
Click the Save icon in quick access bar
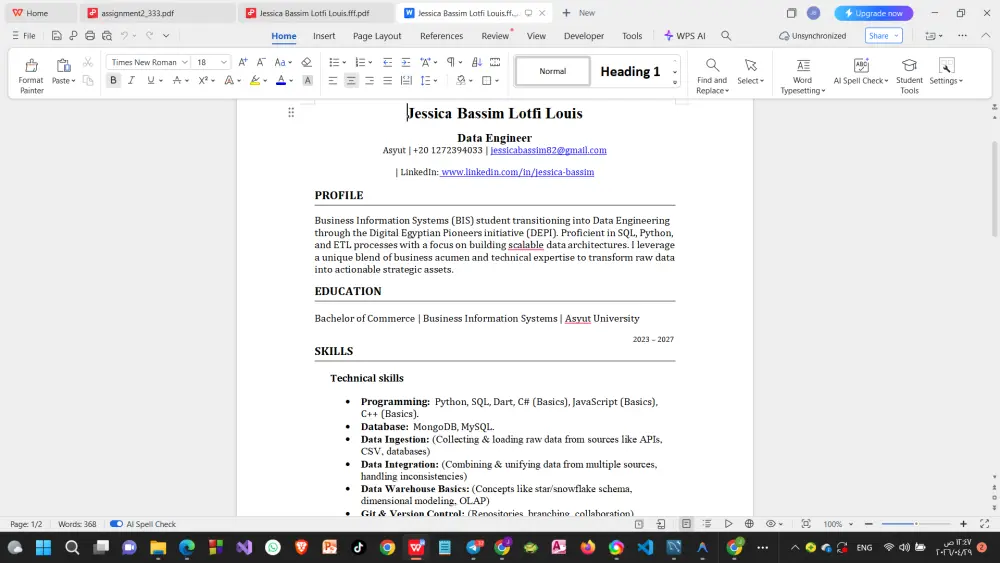(x=57, y=36)
